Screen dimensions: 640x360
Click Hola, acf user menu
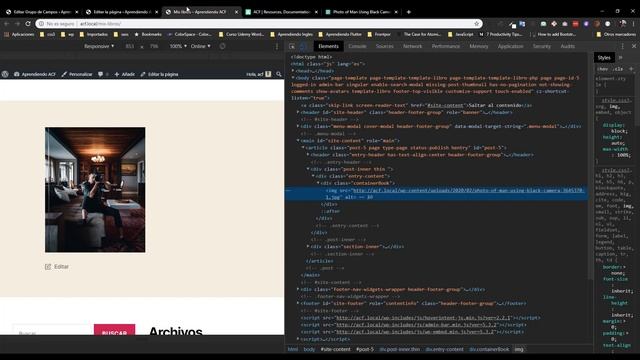(258, 74)
